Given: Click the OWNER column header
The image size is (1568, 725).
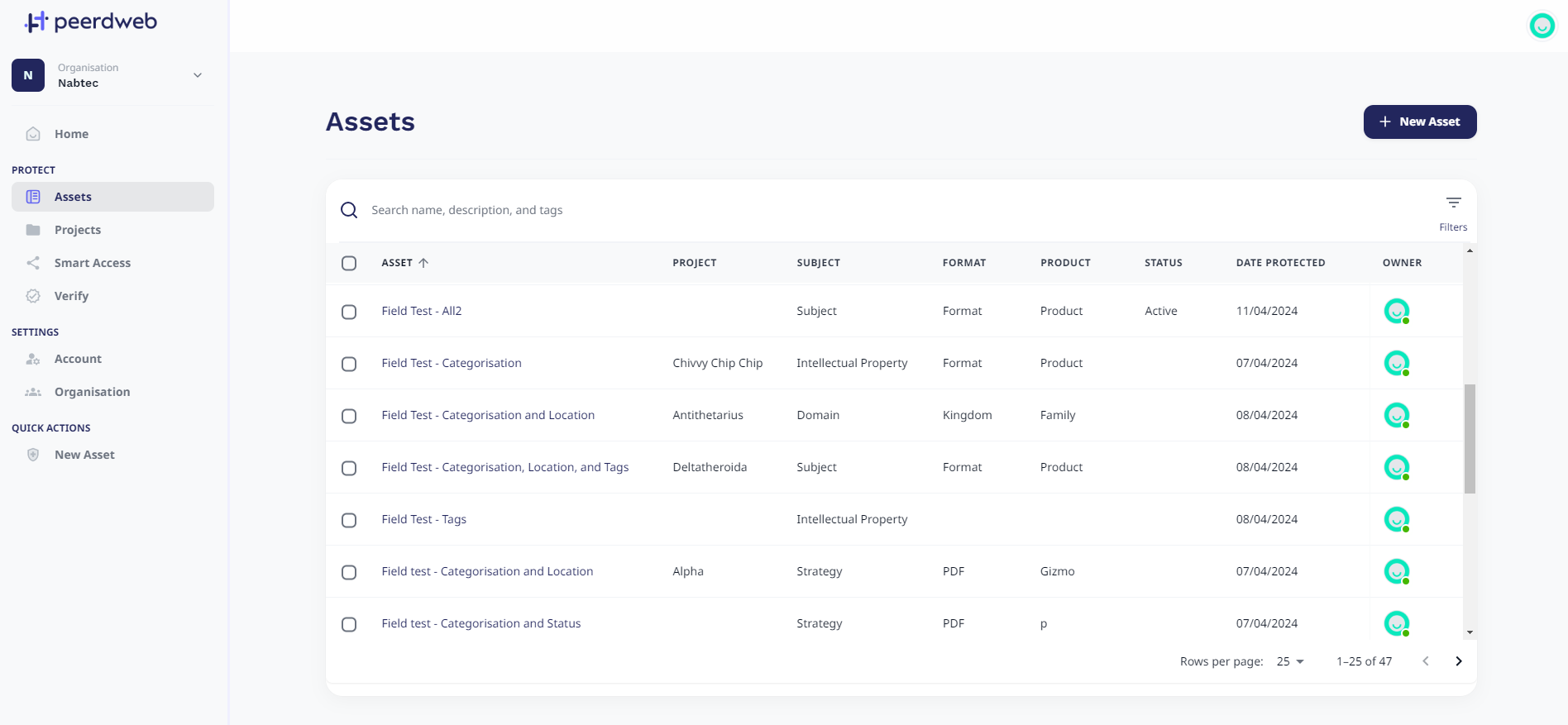Looking at the screenshot, I should [x=1403, y=263].
